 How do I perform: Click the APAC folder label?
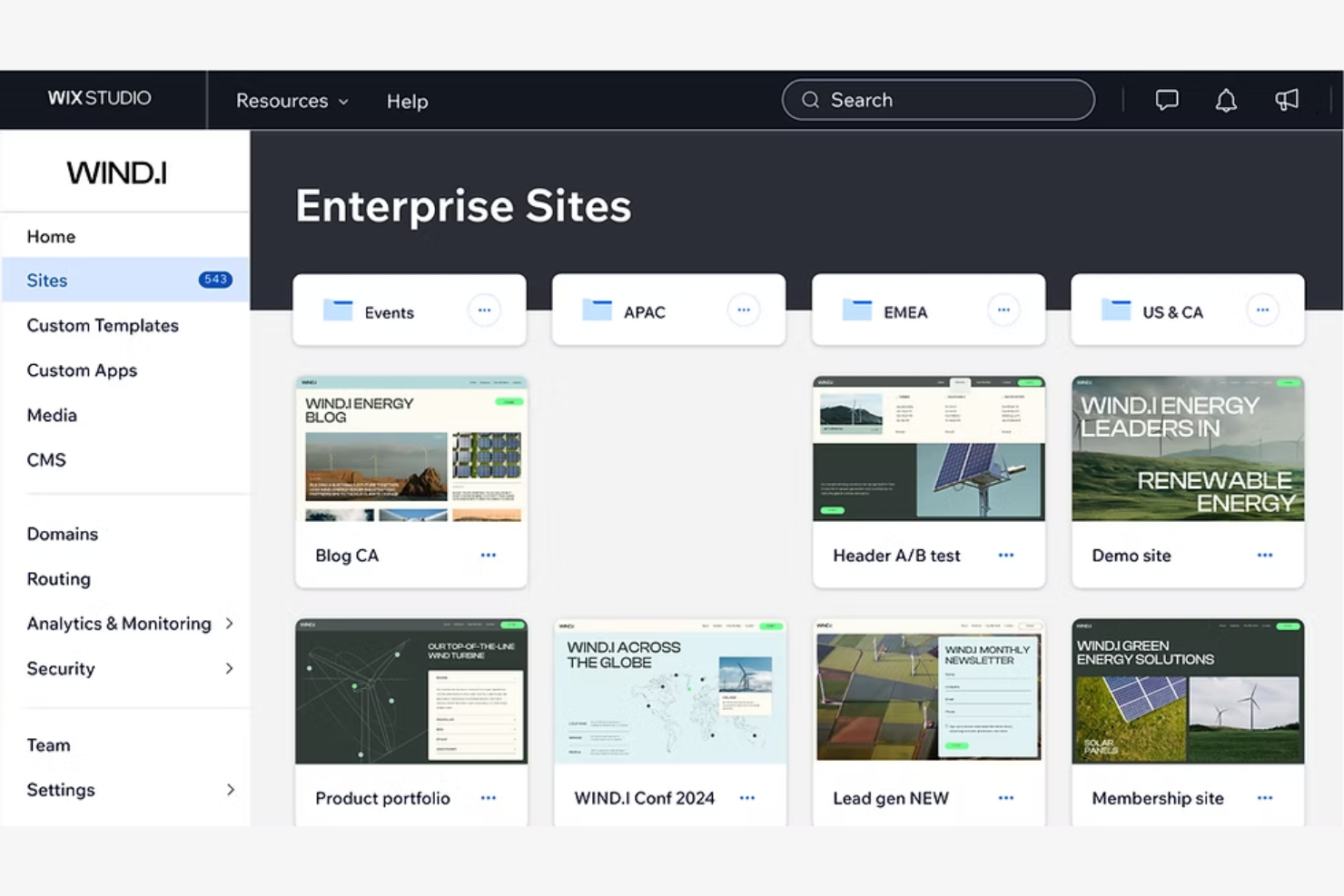[x=645, y=312]
